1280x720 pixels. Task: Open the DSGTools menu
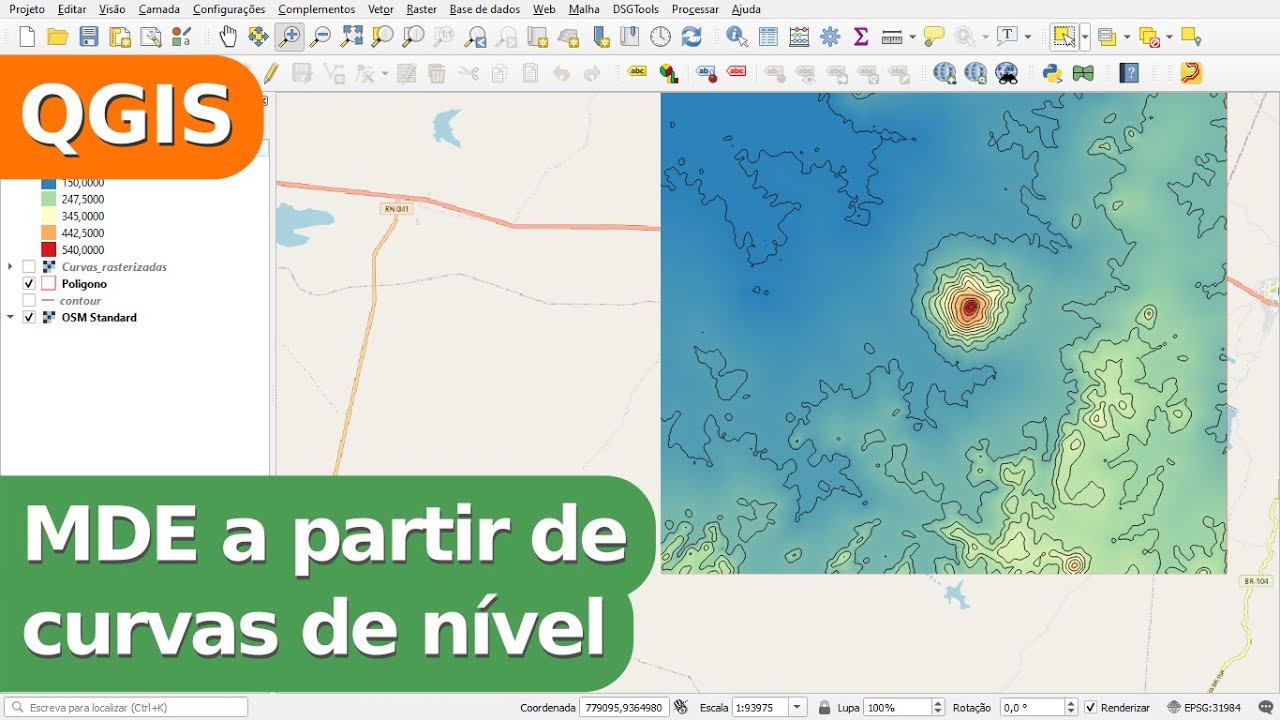tap(635, 9)
